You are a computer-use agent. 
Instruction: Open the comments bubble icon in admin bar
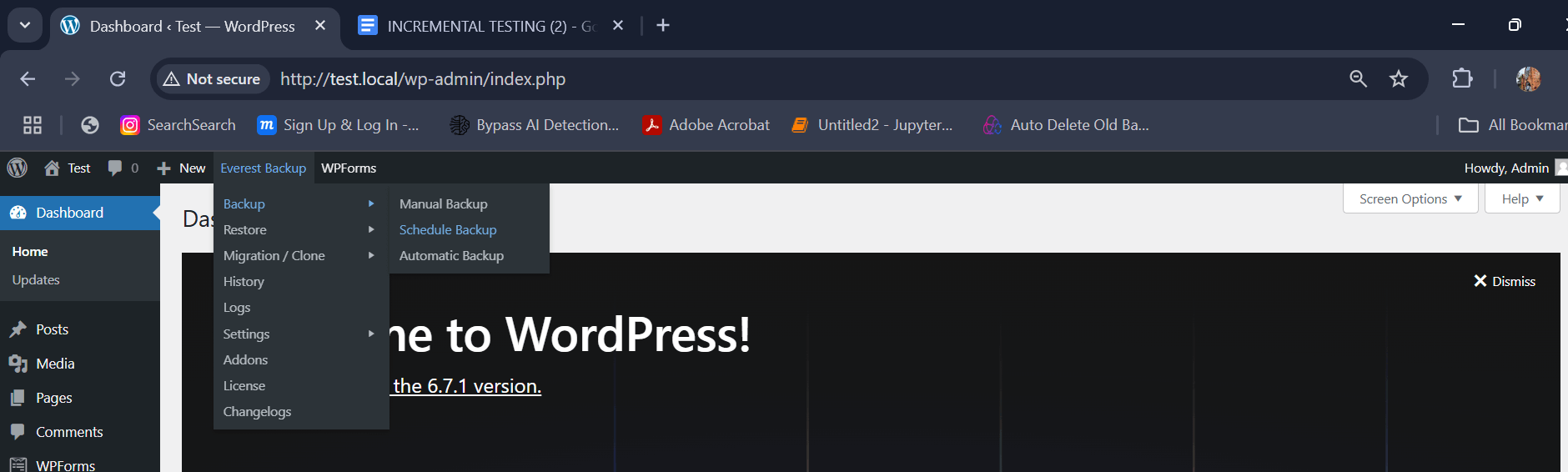pos(115,168)
